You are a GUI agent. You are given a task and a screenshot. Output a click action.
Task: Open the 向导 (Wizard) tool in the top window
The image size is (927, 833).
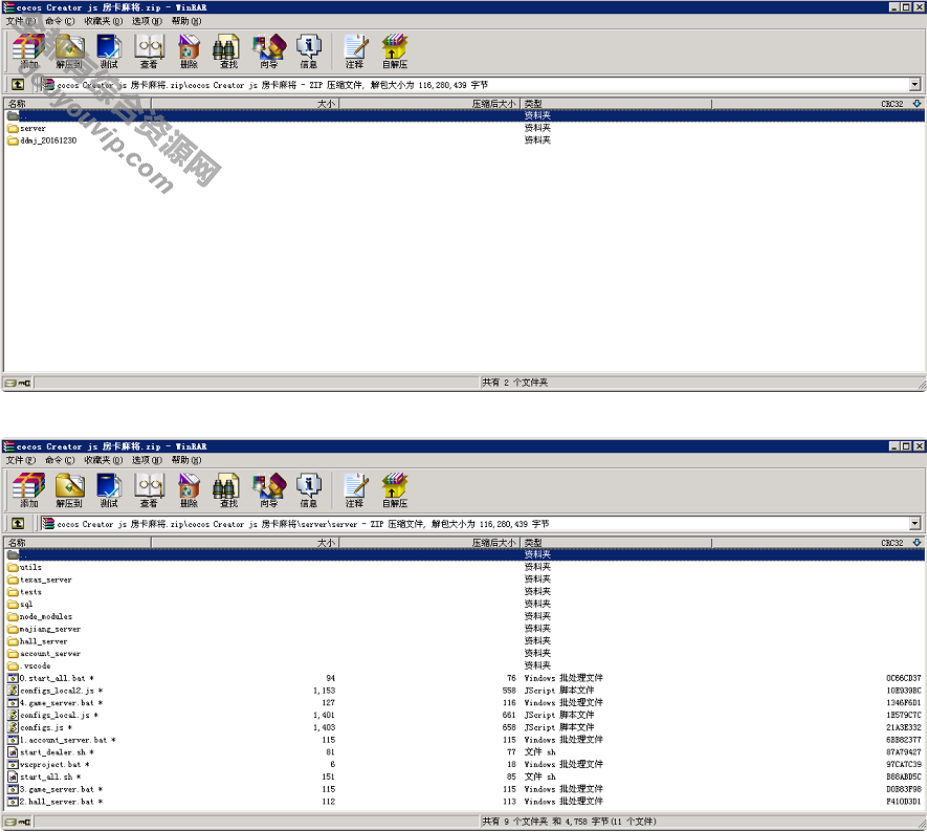coord(268,51)
